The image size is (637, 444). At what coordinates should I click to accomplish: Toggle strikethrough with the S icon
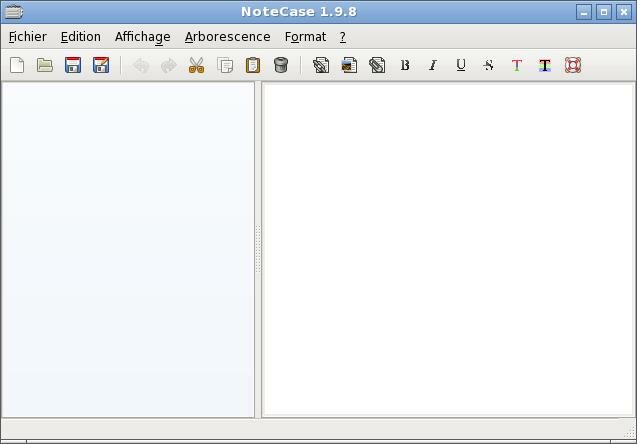point(489,65)
